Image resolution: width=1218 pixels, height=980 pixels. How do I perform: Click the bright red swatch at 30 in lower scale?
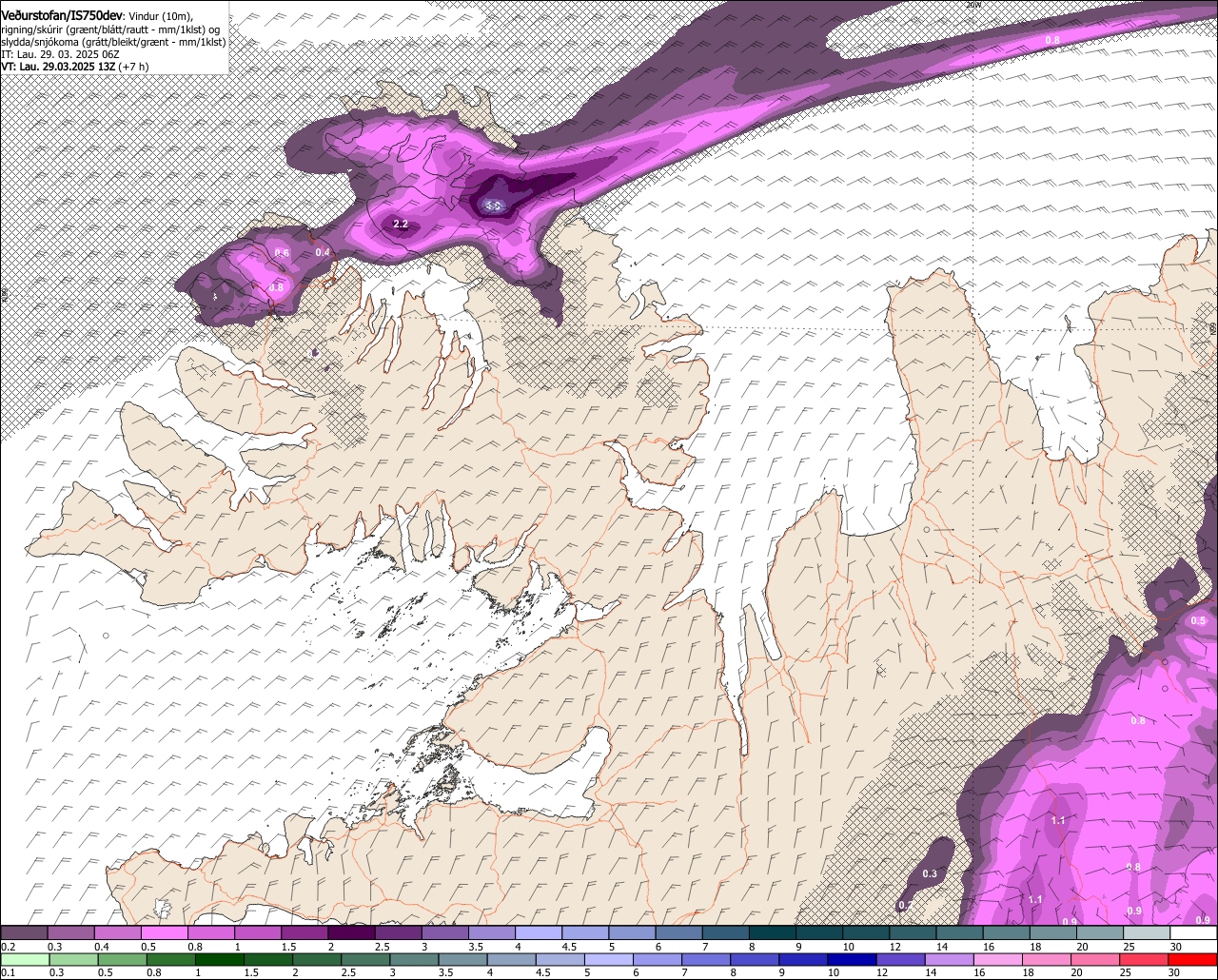(x=1194, y=959)
